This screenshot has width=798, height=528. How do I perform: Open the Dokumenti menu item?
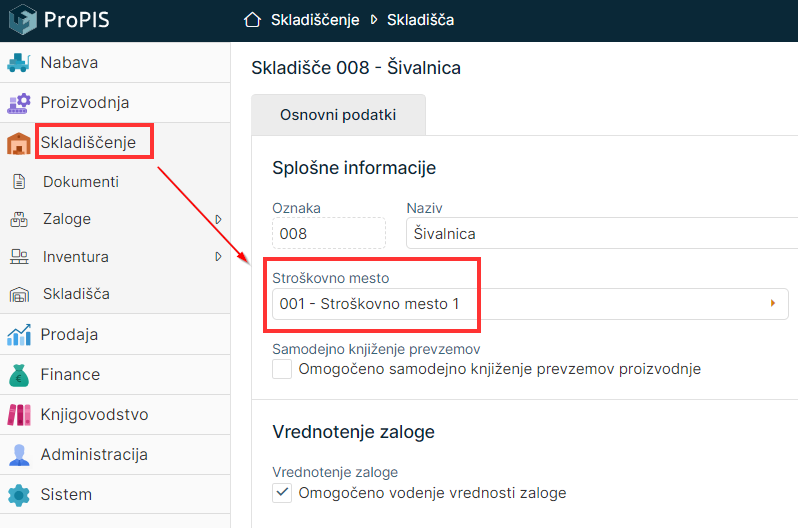[x=80, y=182]
